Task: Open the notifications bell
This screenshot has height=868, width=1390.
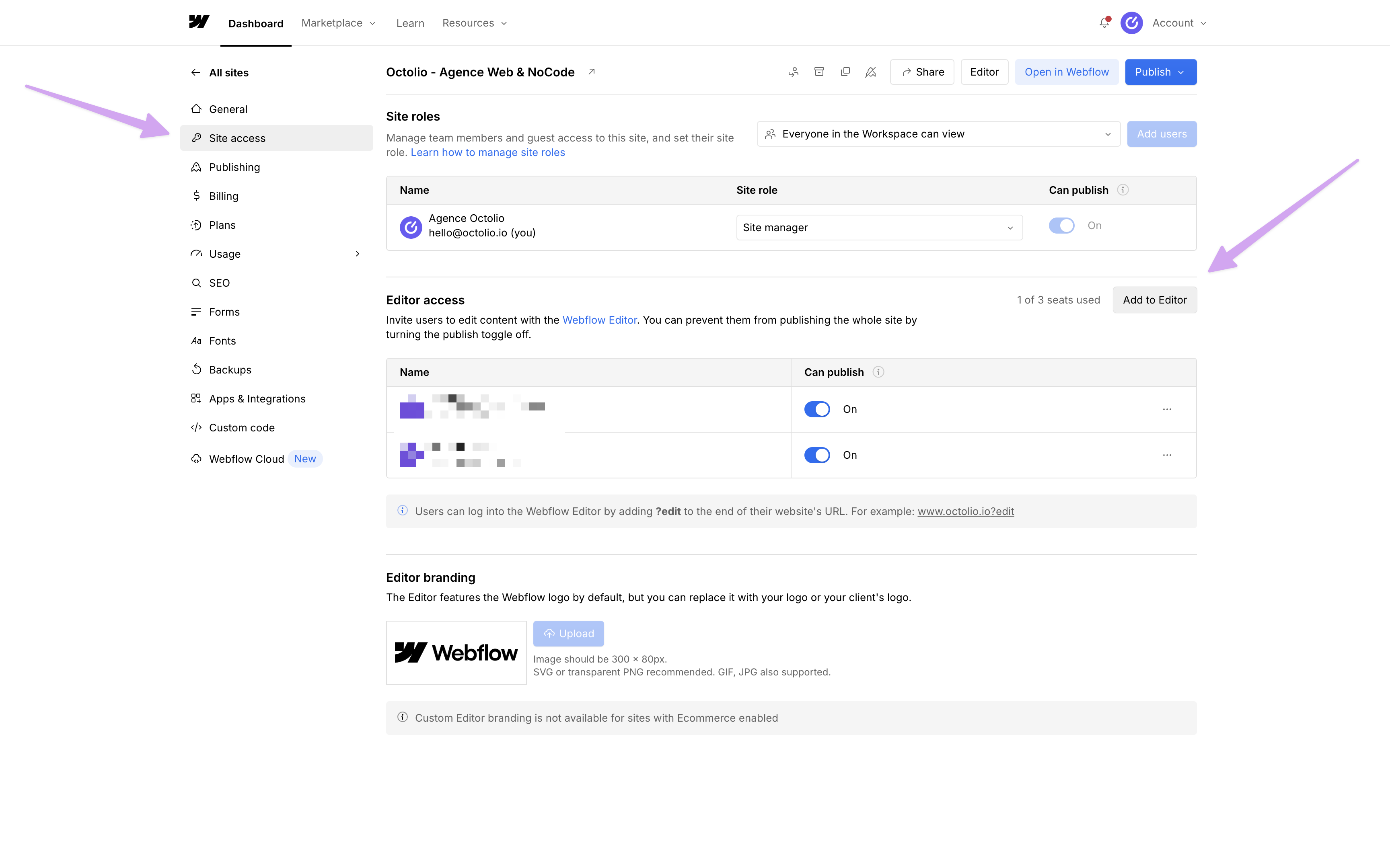Action: [x=1104, y=23]
